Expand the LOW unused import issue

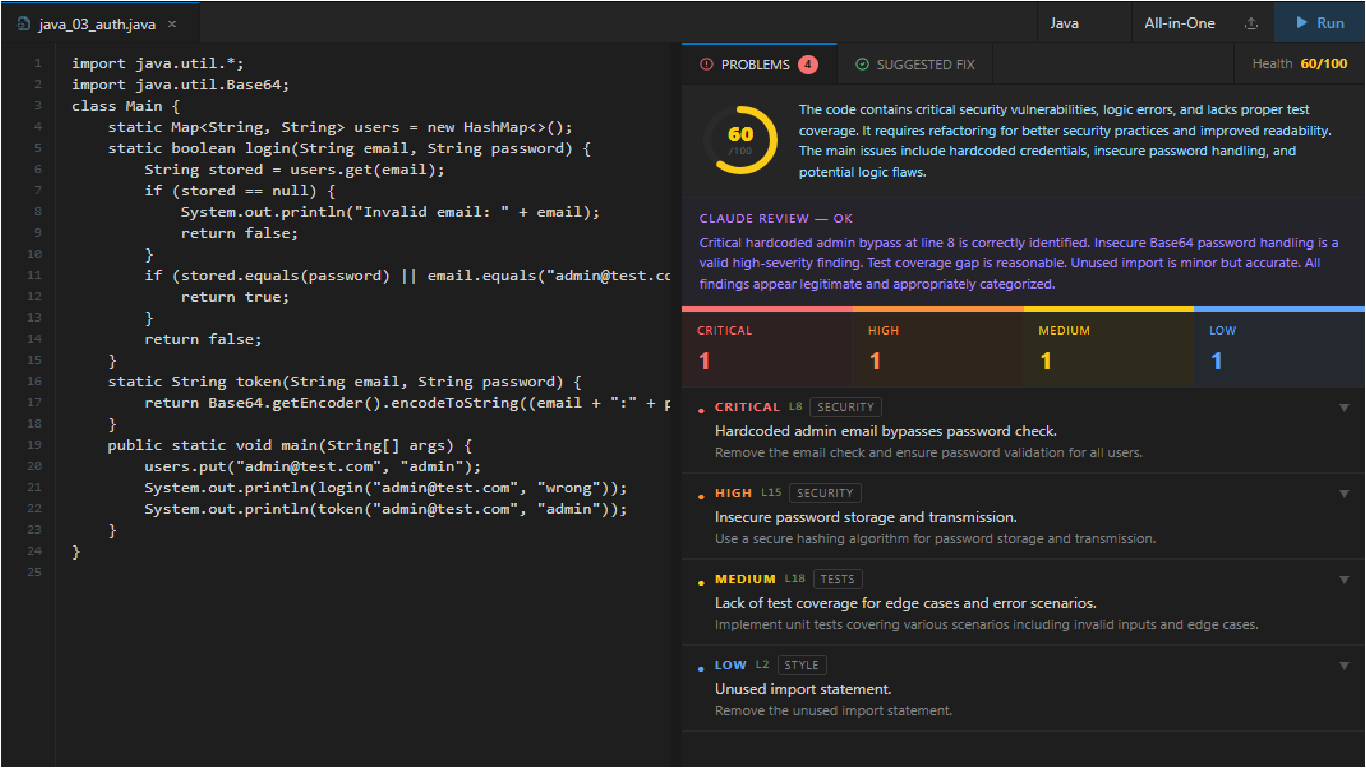coord(1345,666)
